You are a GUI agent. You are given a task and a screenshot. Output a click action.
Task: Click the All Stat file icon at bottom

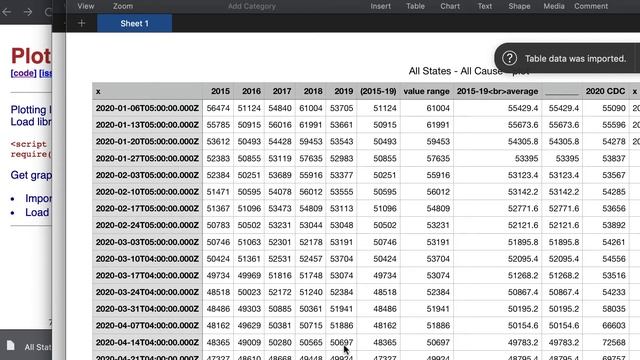click(11, 346)
